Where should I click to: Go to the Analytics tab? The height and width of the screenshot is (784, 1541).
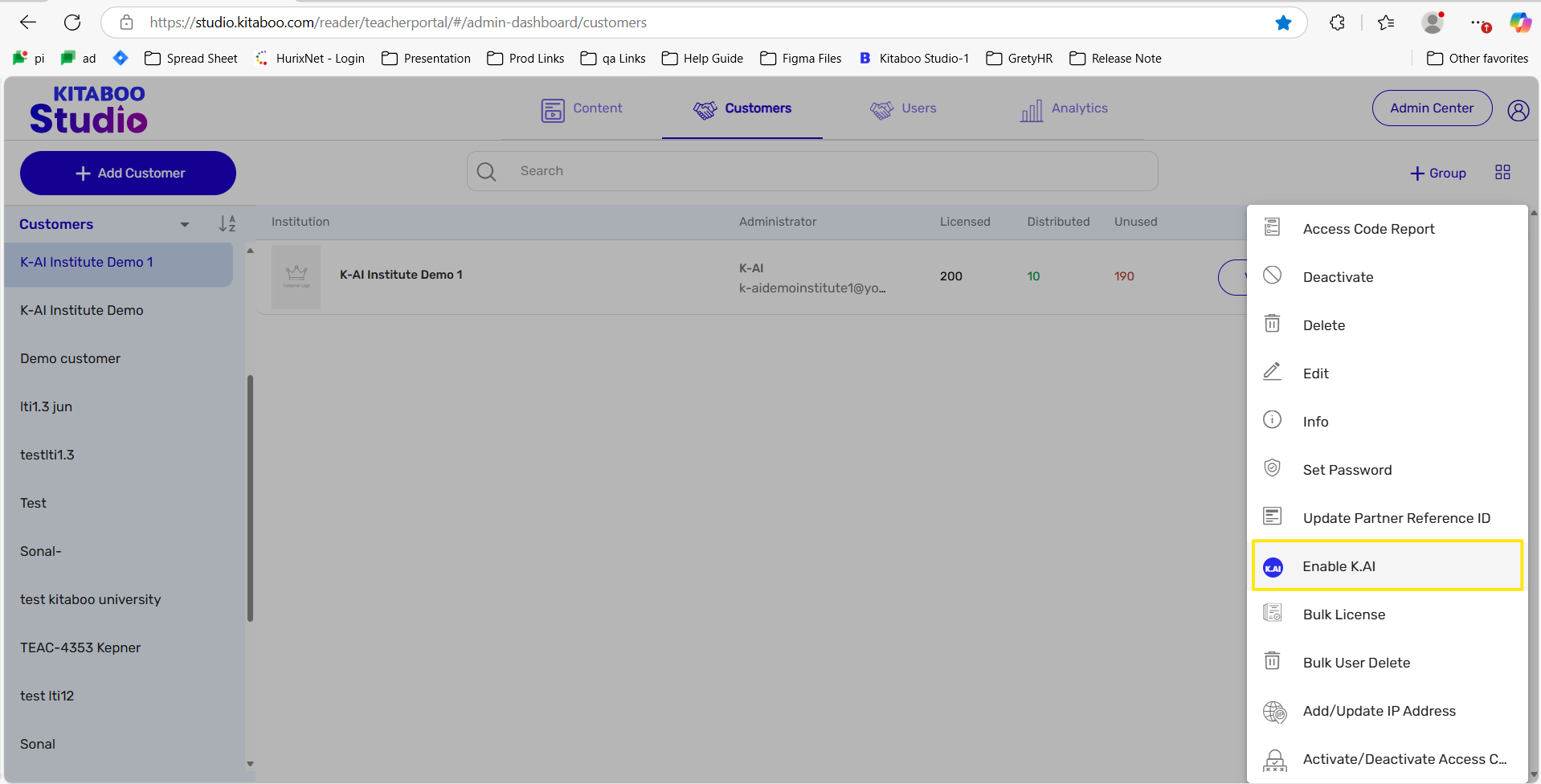1064,109
